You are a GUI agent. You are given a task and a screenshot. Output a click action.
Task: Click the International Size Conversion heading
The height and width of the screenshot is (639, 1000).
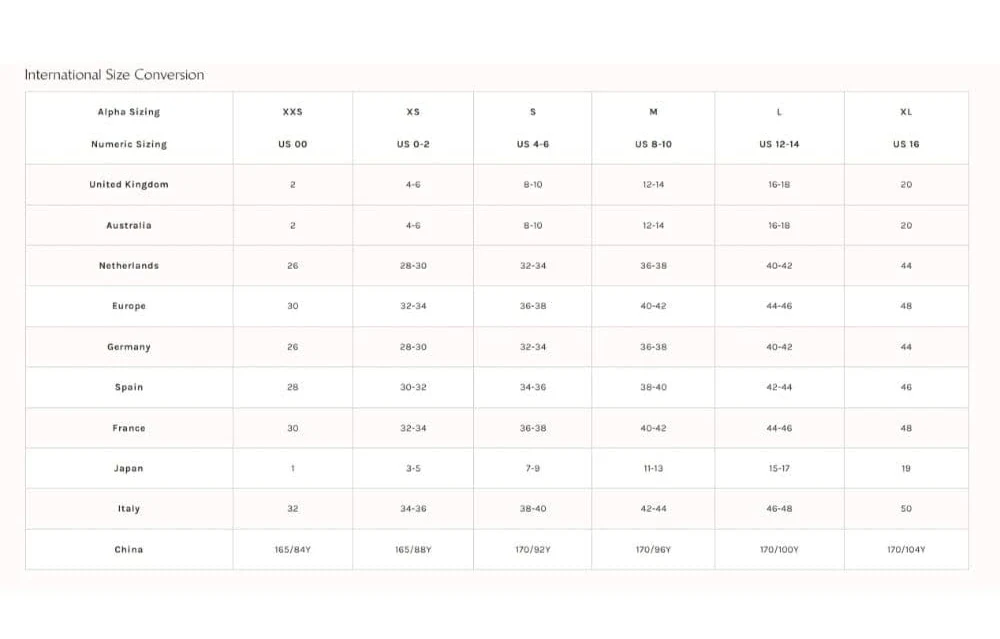114,75
